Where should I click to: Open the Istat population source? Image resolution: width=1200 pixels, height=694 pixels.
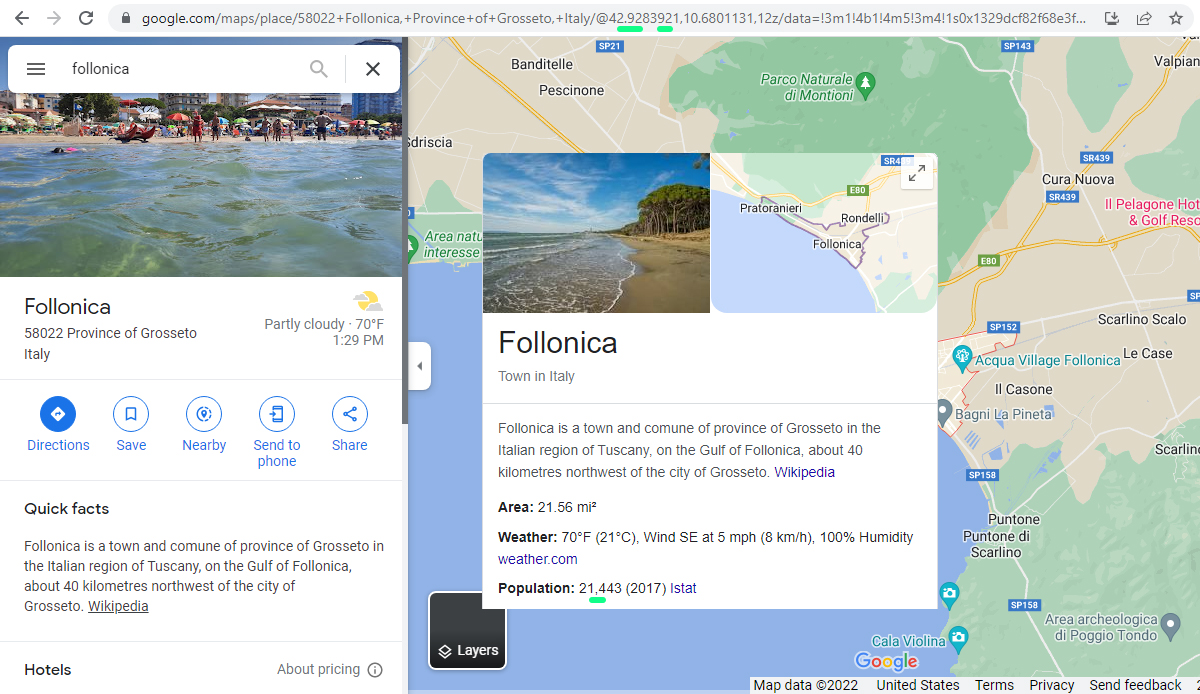click(682, 588)
